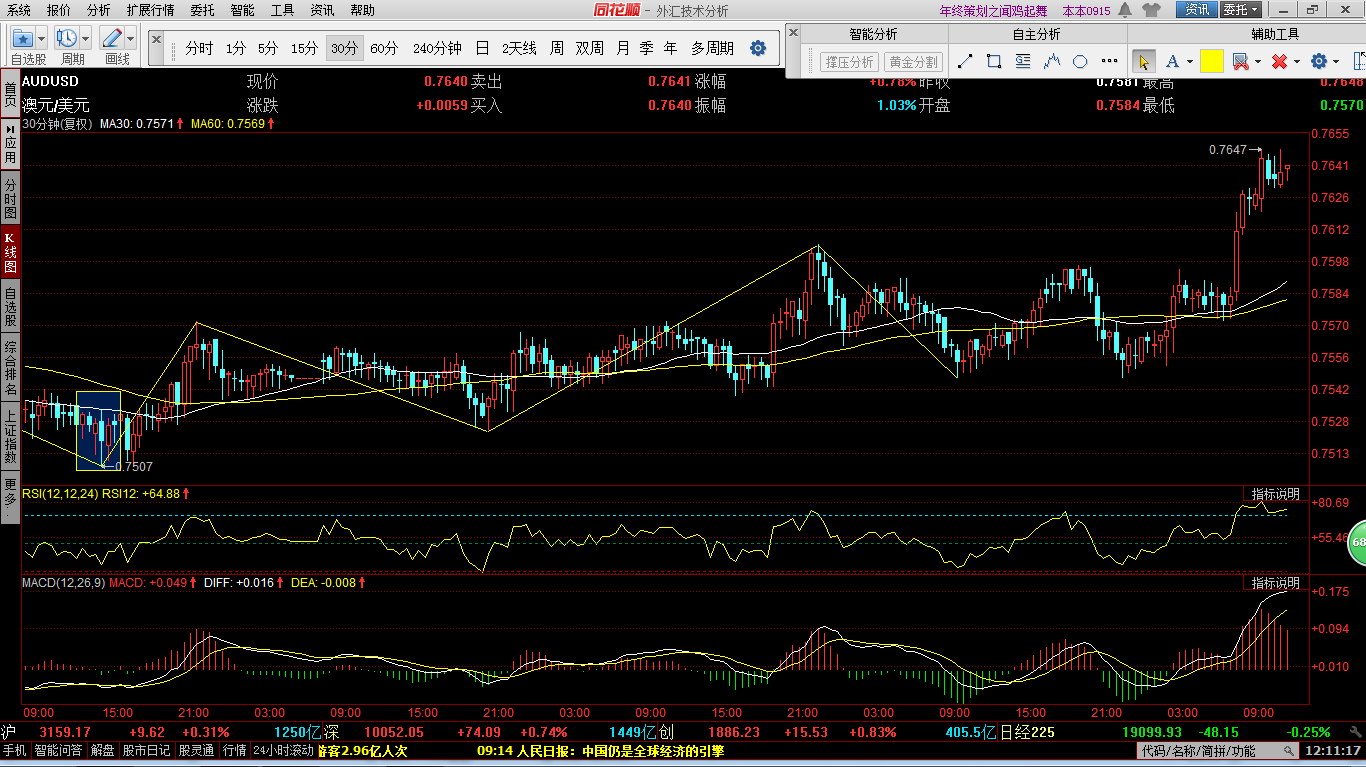Click the text annotation list tool

point(1022,61)
